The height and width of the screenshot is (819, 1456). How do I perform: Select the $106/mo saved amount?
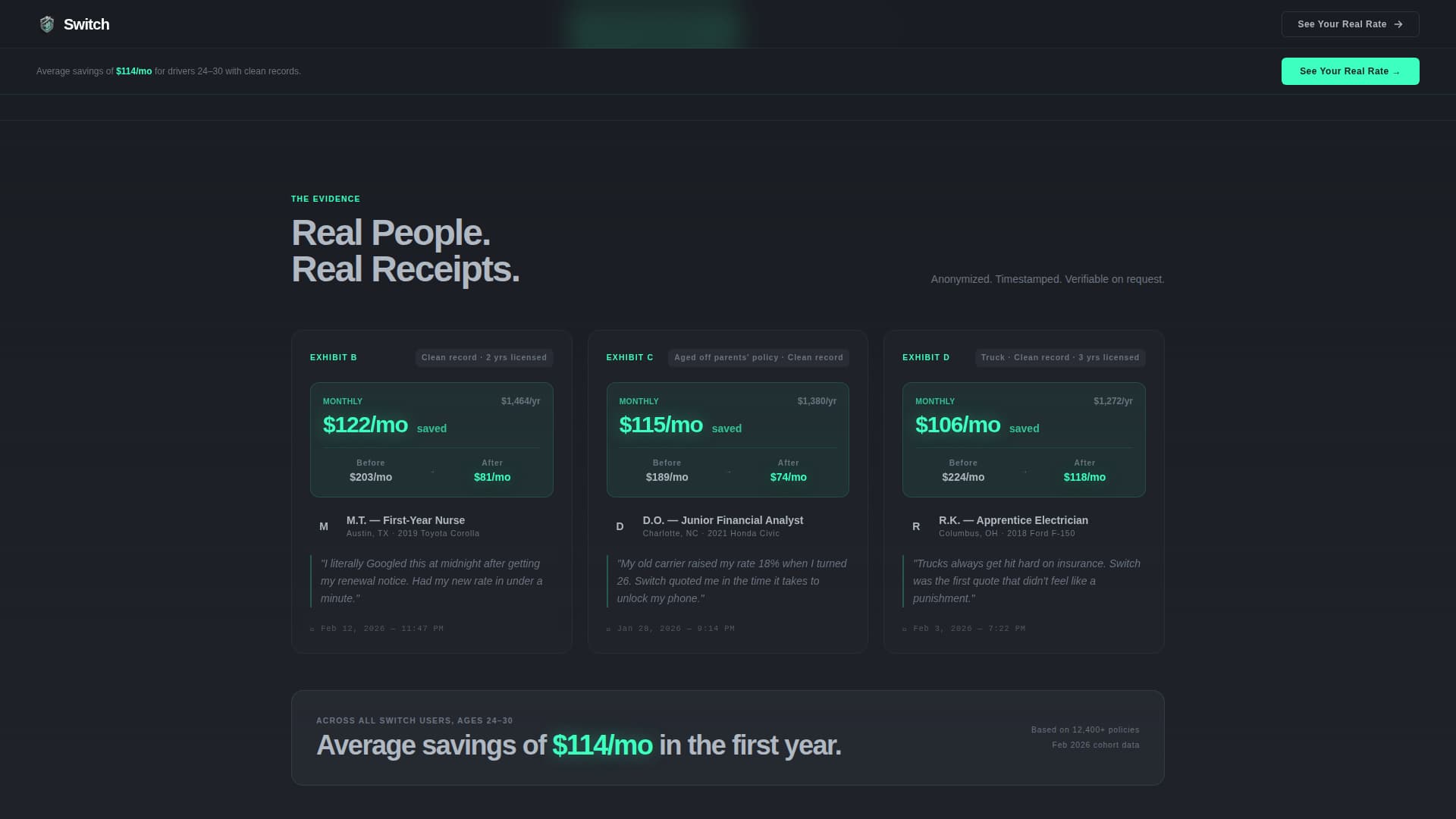pos(958,425)
